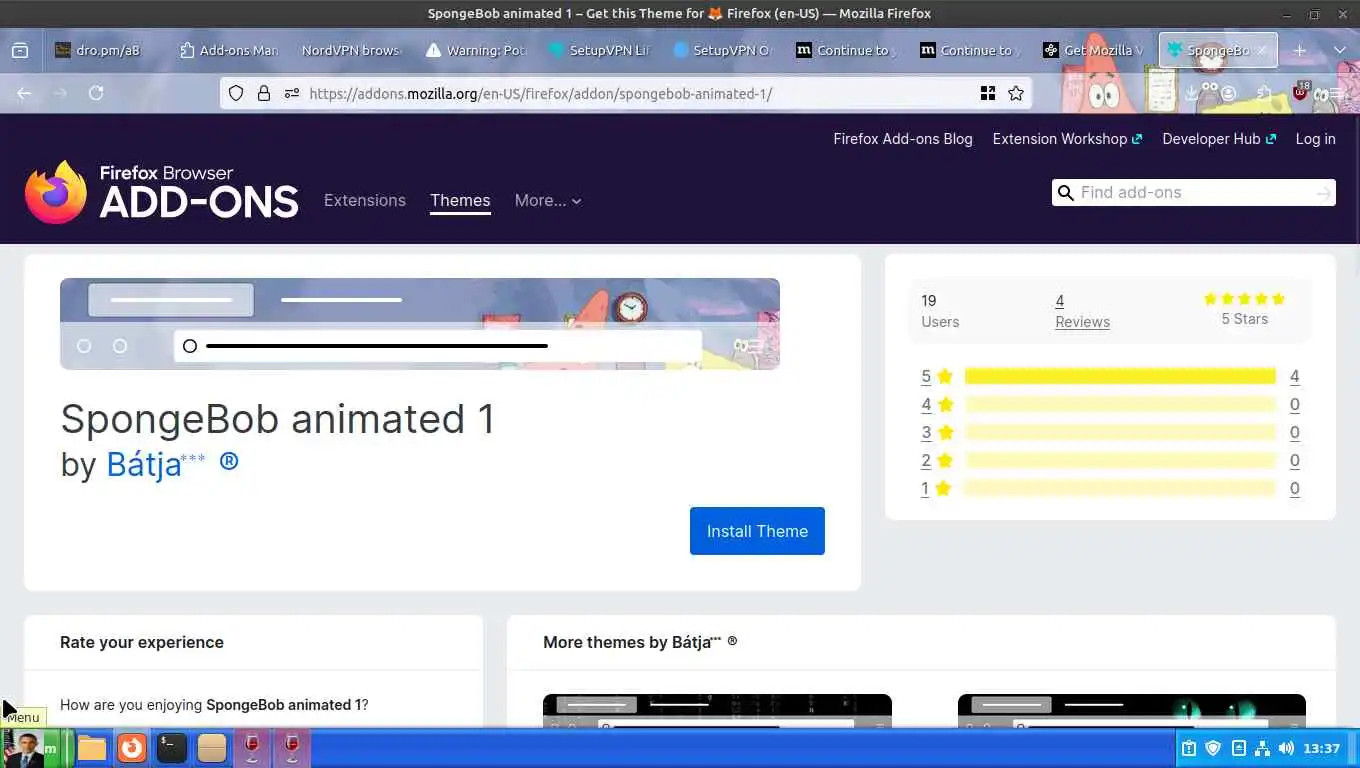This screenshot has height=768, width=1360.
Task: Open the Themes section
Action: pos(460,200)
